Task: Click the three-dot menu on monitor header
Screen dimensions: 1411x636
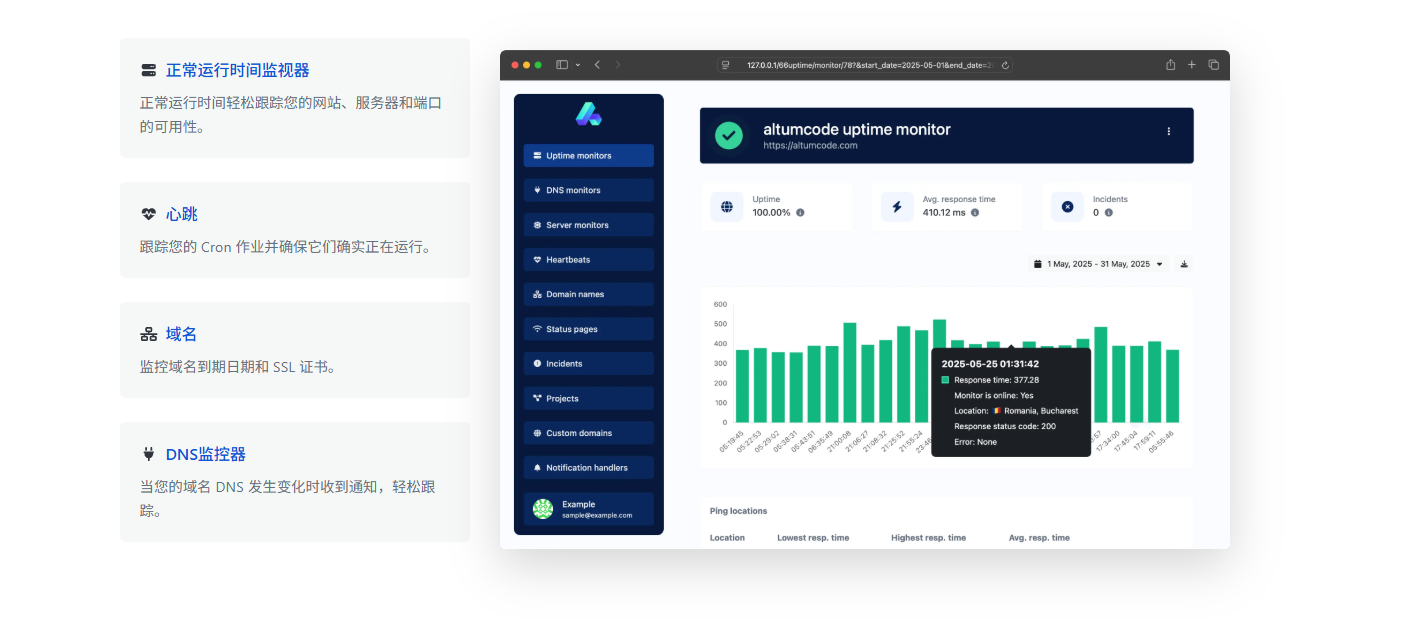Action: (x=1168, y=131)
